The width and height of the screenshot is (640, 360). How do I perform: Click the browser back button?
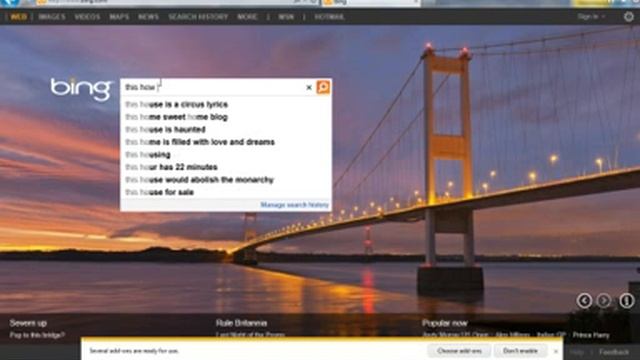[10, 2]
